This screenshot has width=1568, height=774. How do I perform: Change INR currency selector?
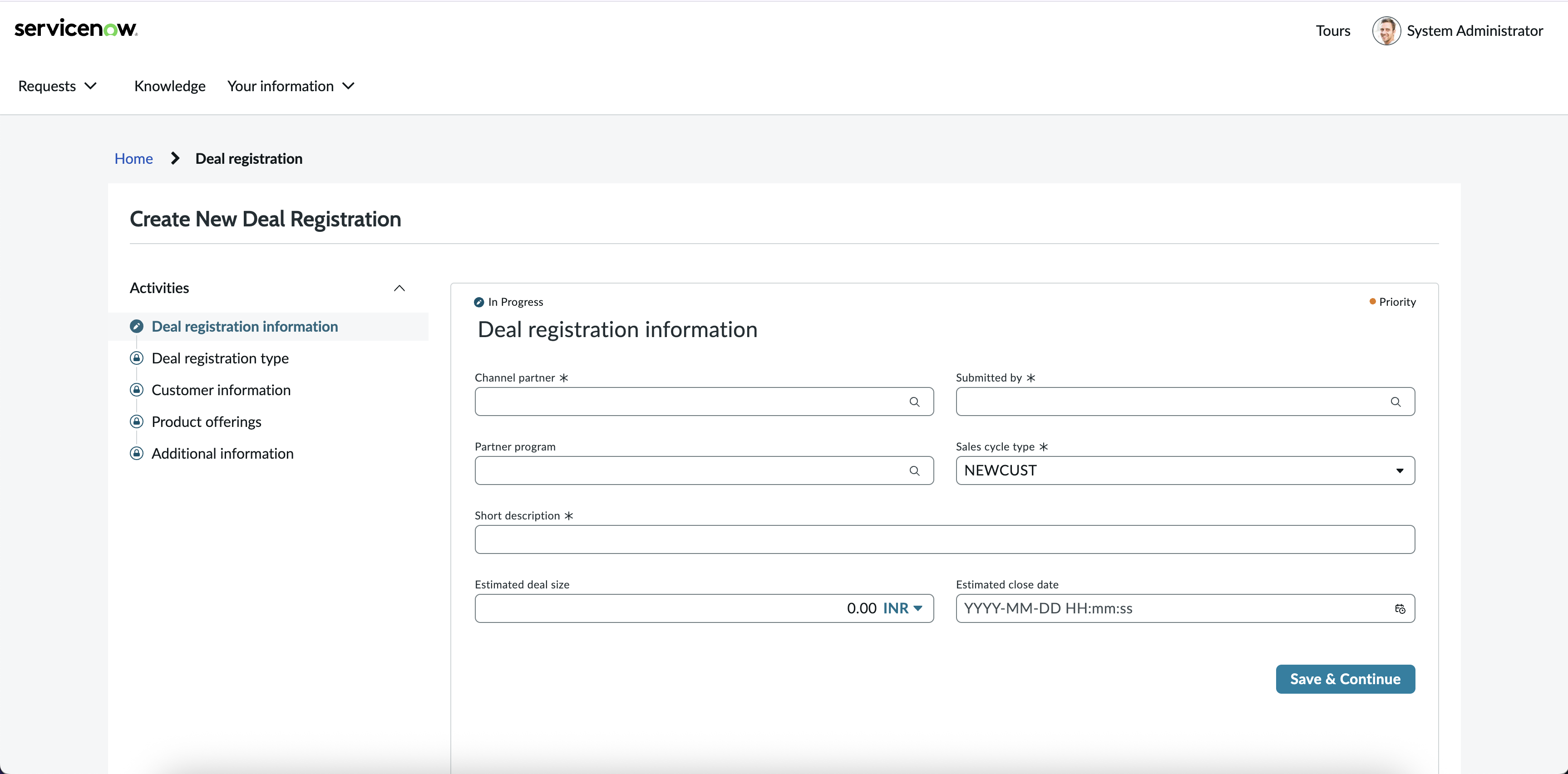click(902, 608)
